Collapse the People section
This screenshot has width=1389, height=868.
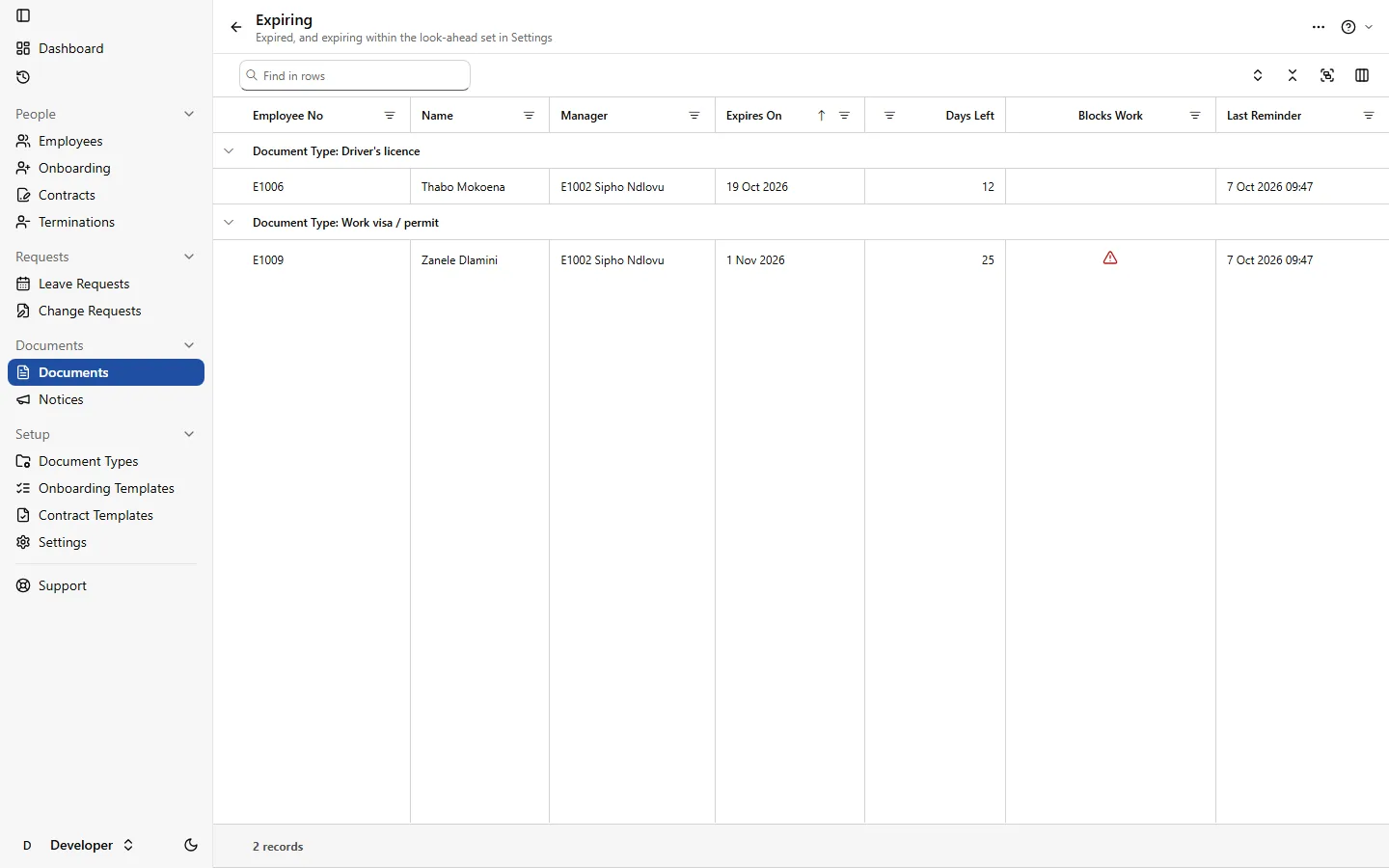click(x=189, y=114)
